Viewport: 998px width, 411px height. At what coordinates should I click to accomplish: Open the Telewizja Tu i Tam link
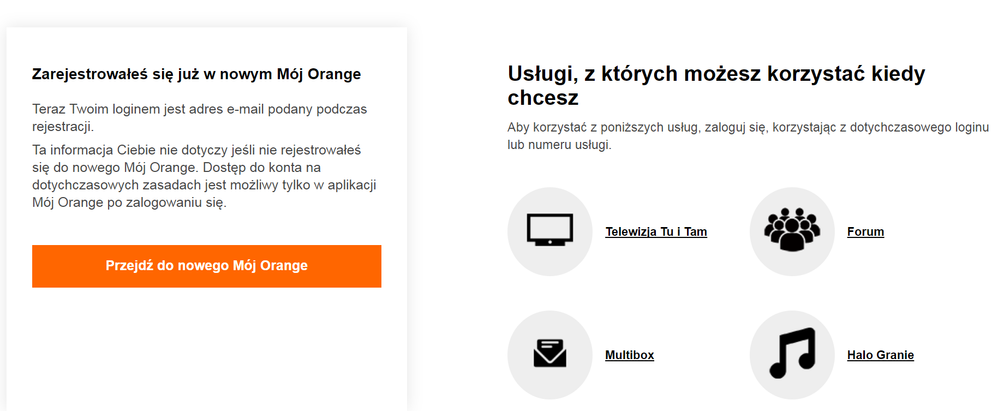coord(656,232)
